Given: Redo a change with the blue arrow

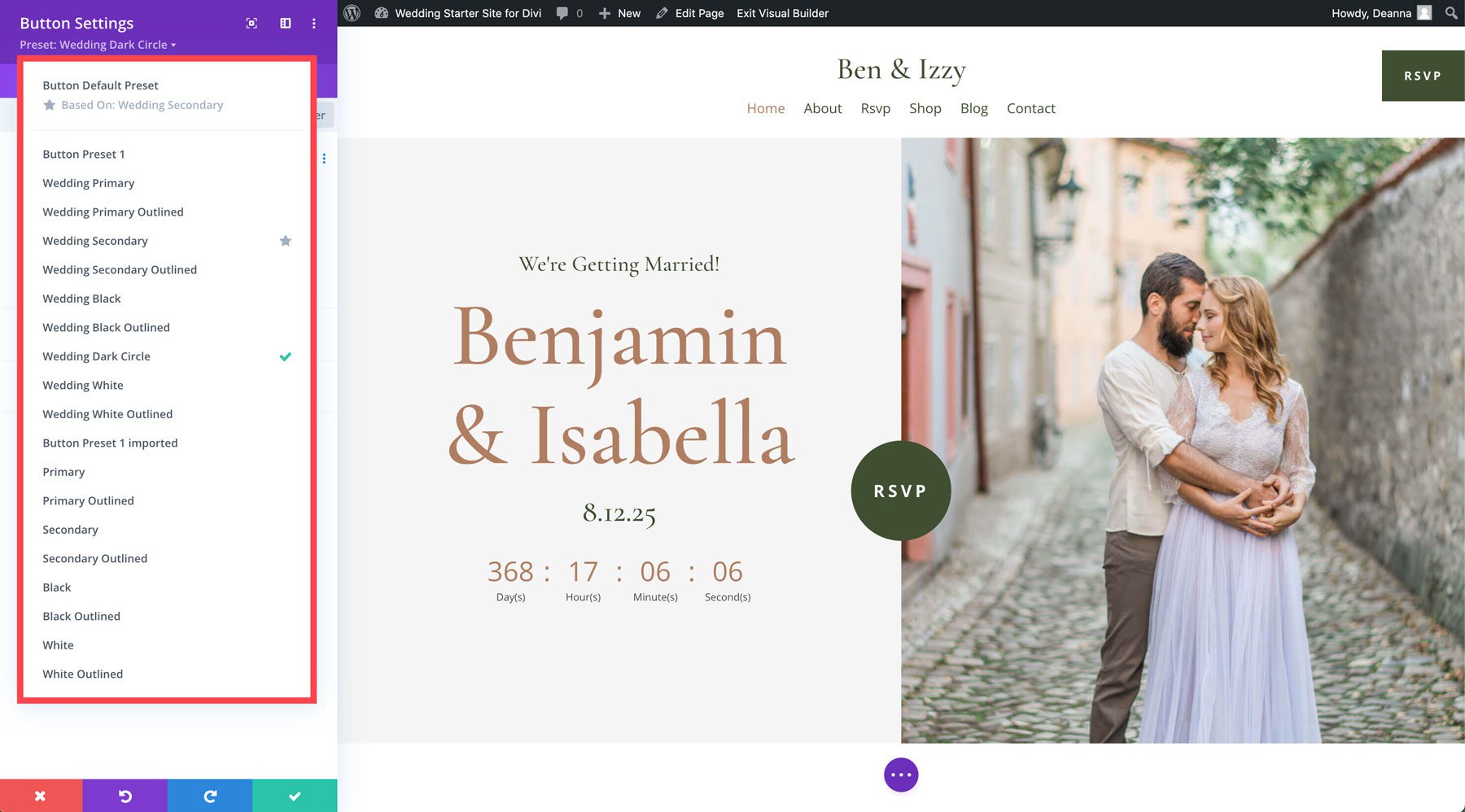Looking at the screenshot, I should tap(210, 796).
